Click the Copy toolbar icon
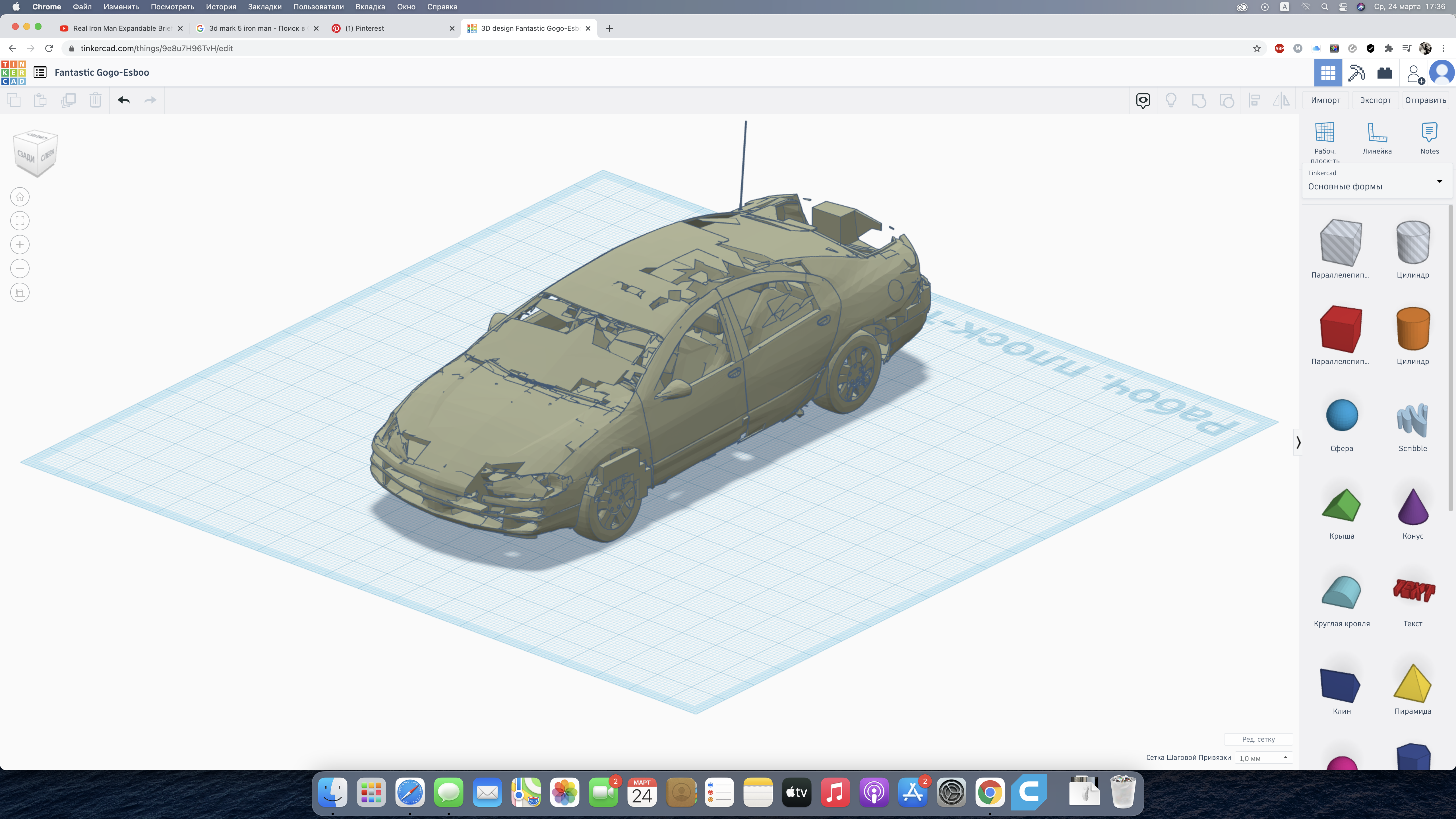 (x=14, y=100)
